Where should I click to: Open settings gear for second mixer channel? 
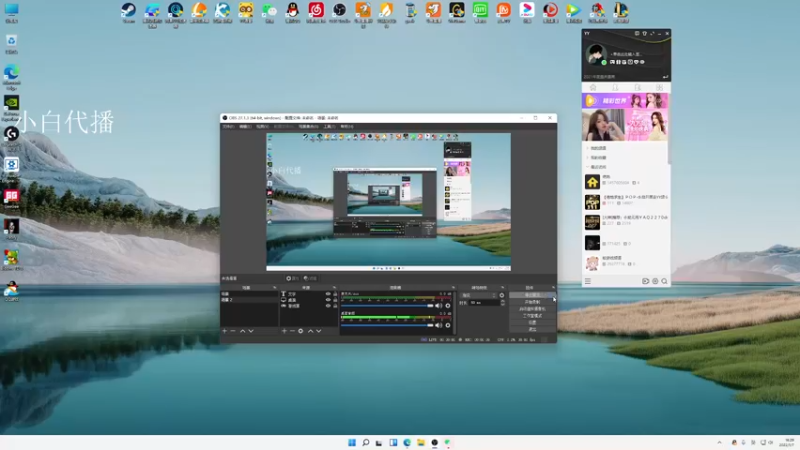(x=448, y=325)
